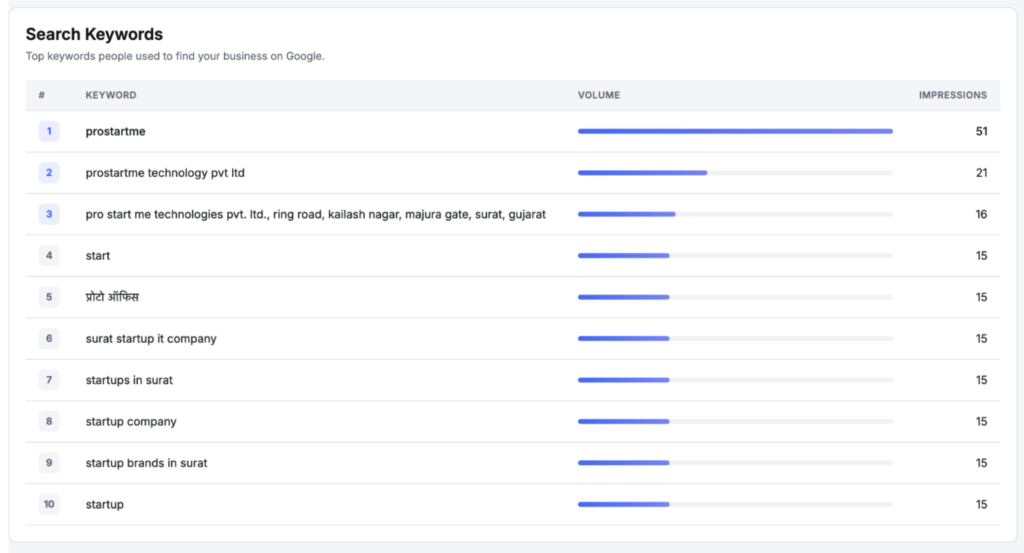Click the rank 3 badge
Viewport: 1024px width, 553px height.
tap(49, 214)
